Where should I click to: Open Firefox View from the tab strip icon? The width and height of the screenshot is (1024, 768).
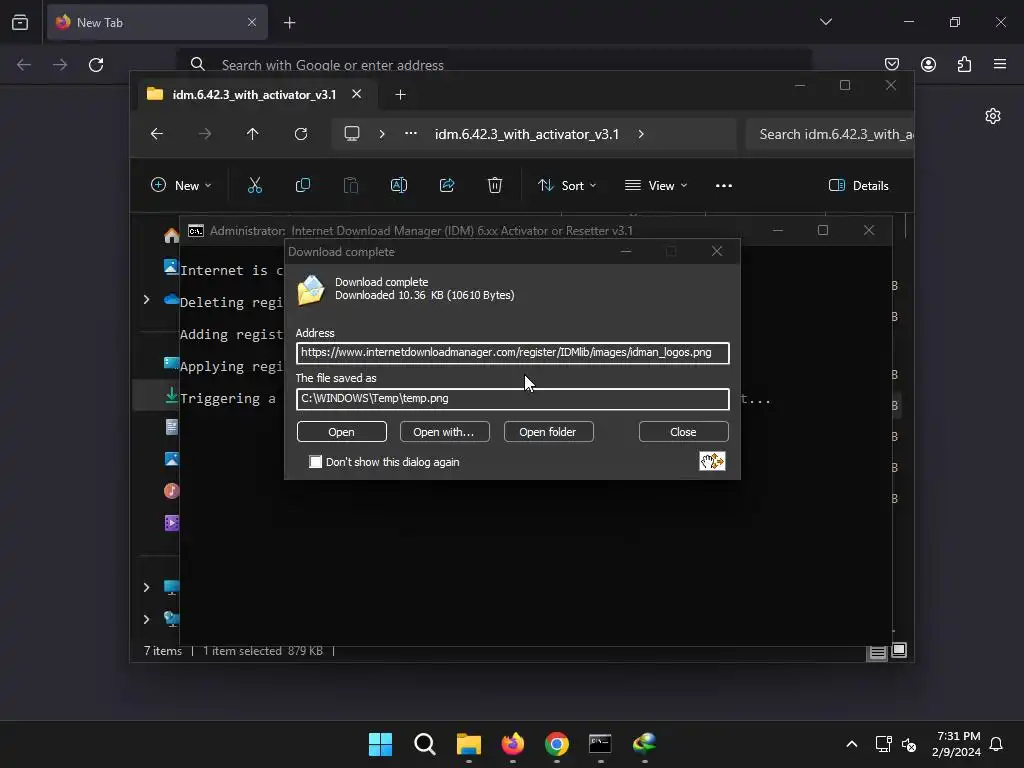click(x=20, y=23)
